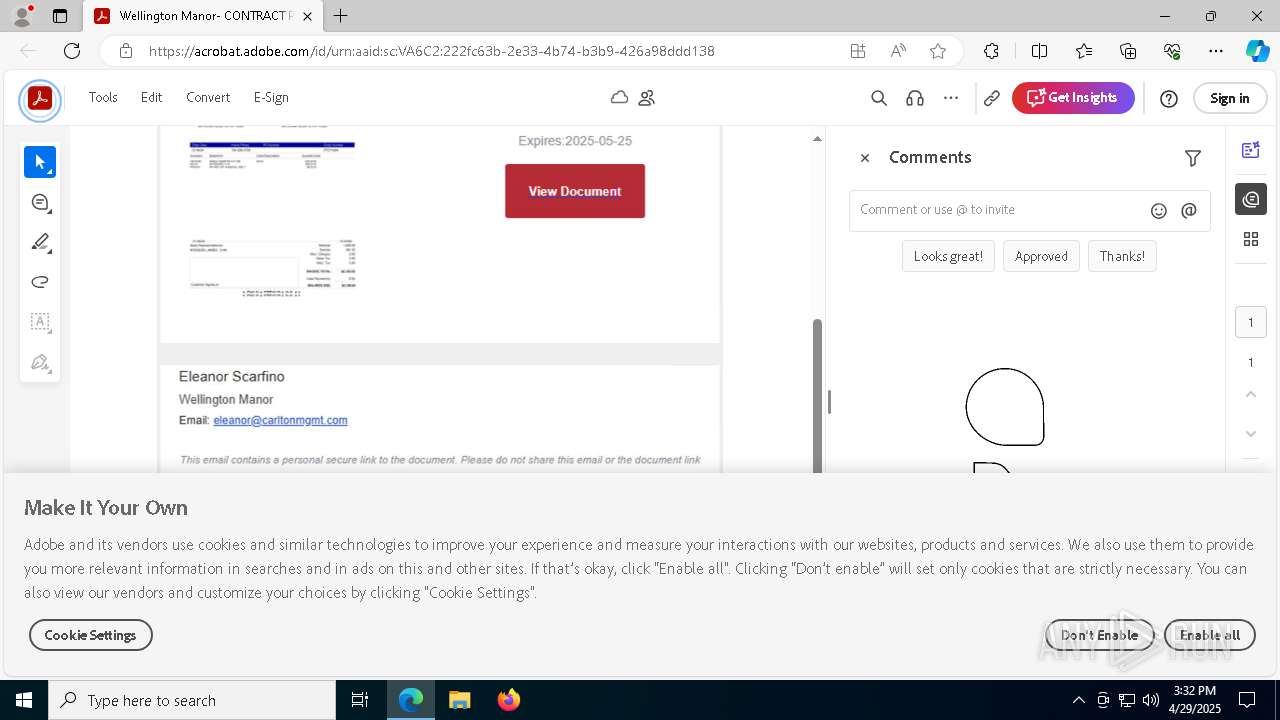Click the scrollbar up arrow

tap(817, 139)
